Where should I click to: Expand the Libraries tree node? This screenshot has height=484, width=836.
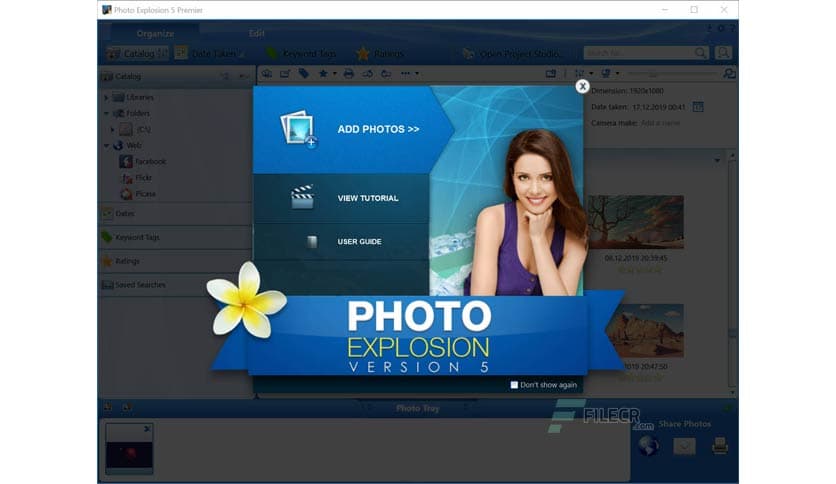[x=106, y=98]
